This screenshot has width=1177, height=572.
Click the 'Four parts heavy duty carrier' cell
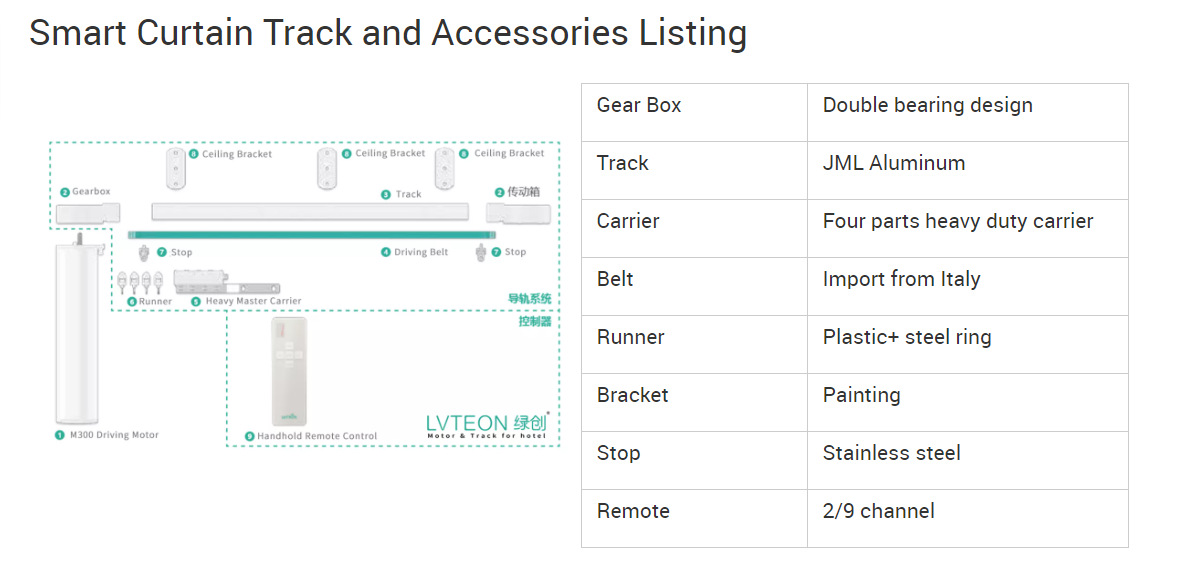pos(967,228)
